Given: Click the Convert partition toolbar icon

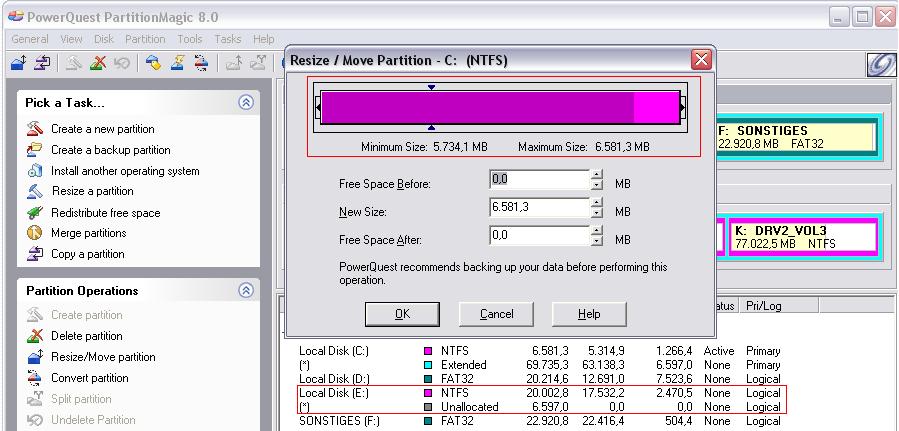Looking at the screenshot, I should [201, 62].
